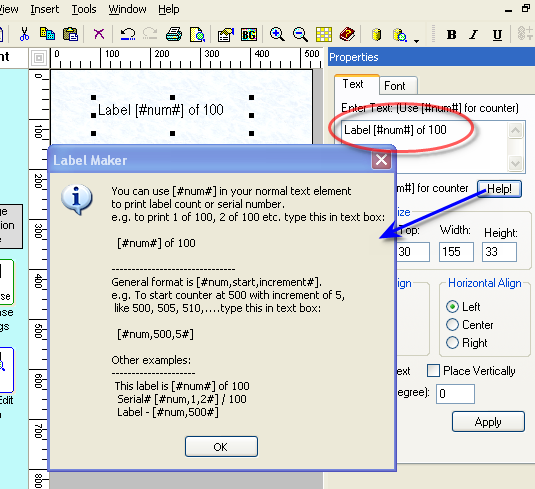535x489 pixels.
Task: Click the Paste clipboard icon
Action: (x=71, y=34)
